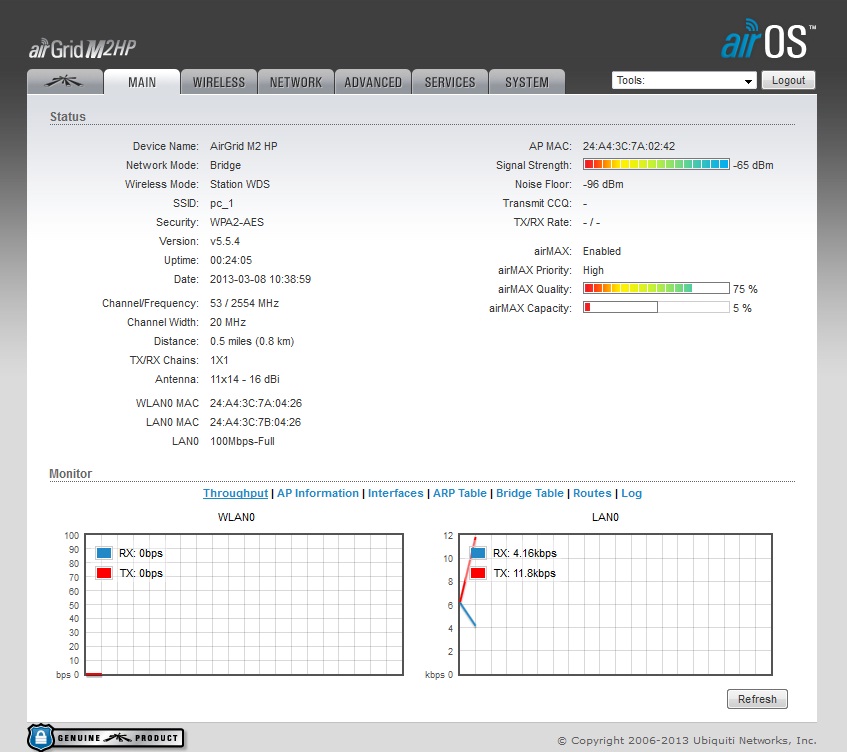Image resolution: width=847 pixels, height=752 pixels.
Task: Open the Ubiquiti logo tab
Action: [x=65, y=82]
